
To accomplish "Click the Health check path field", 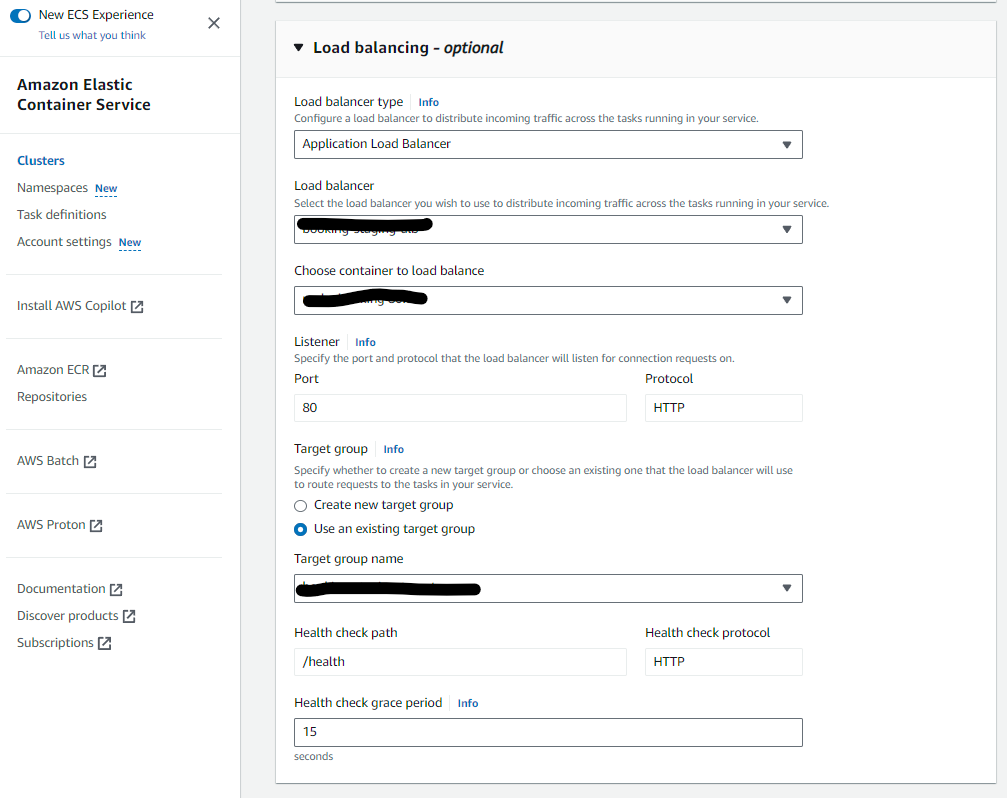I will (x=460, y=662).
